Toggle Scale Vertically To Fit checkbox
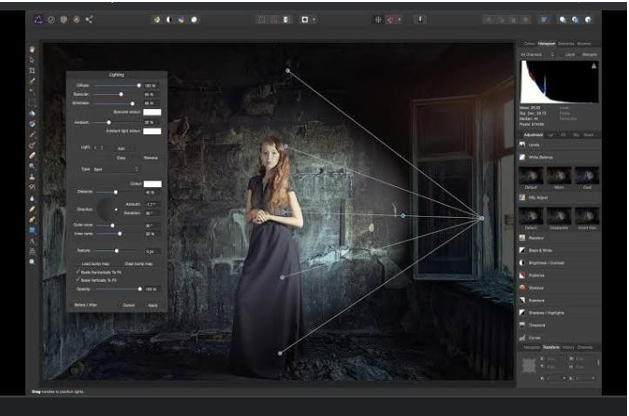 click(79, 279)
